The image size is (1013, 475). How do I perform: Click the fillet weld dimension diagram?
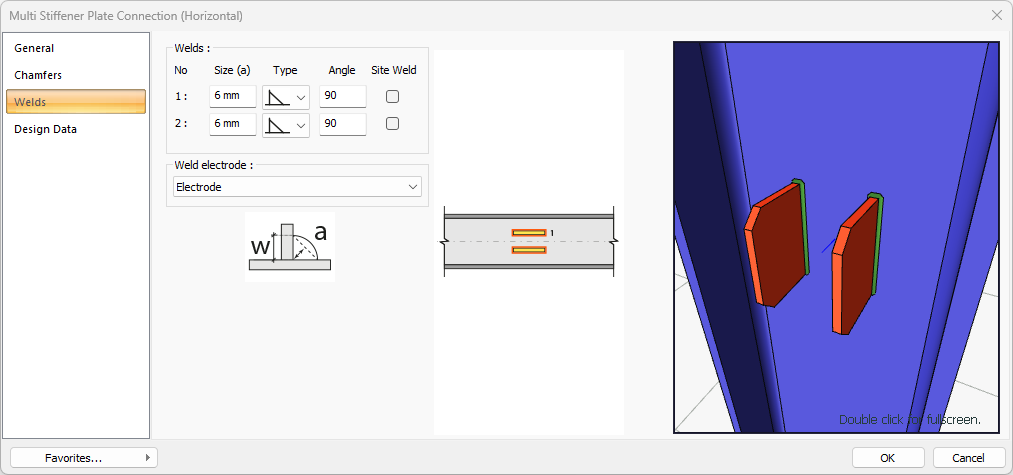point(290,246)
